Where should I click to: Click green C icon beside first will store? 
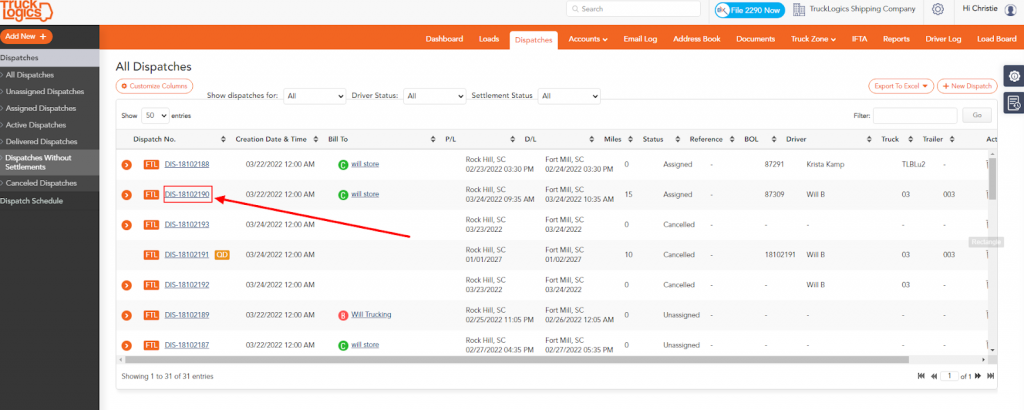[x=343, y=165]
